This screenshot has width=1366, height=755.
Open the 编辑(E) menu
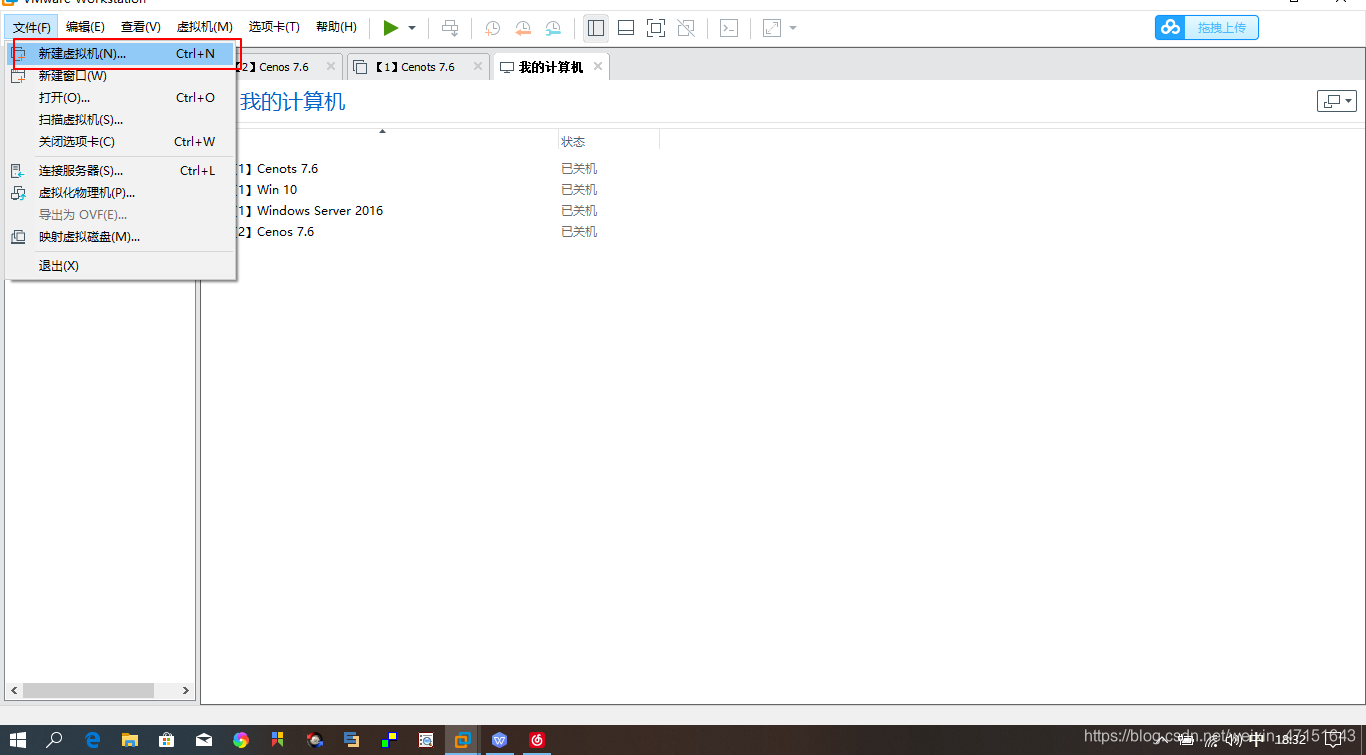85,27
